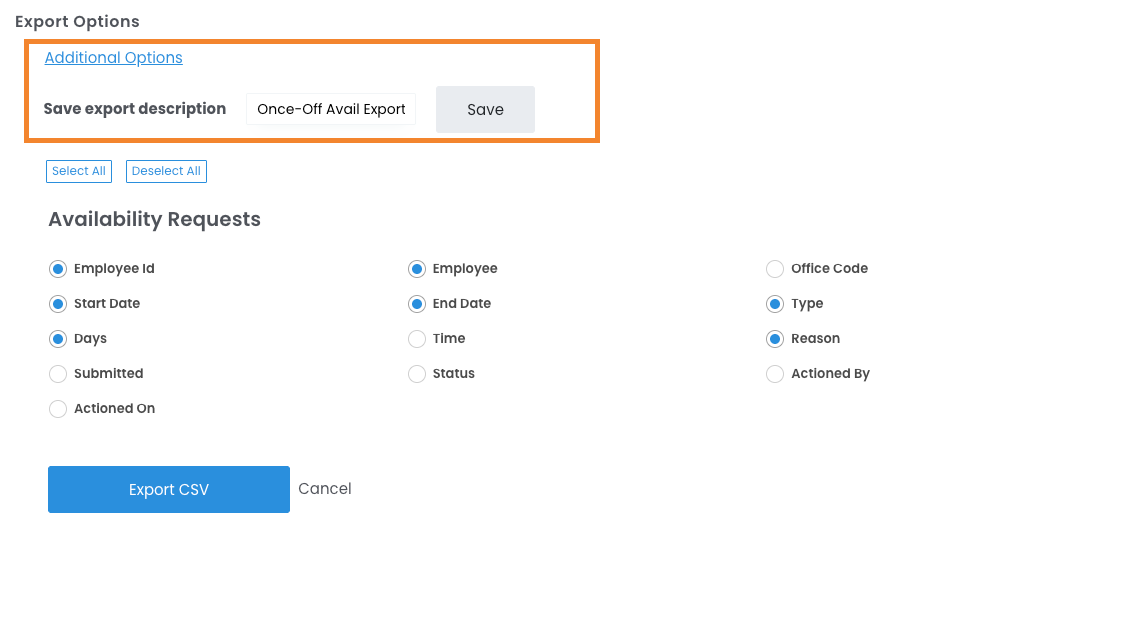The height and width of the screenshot is (619, 1136).
Task: Toggle the Reason option
Action: [775, 339]
